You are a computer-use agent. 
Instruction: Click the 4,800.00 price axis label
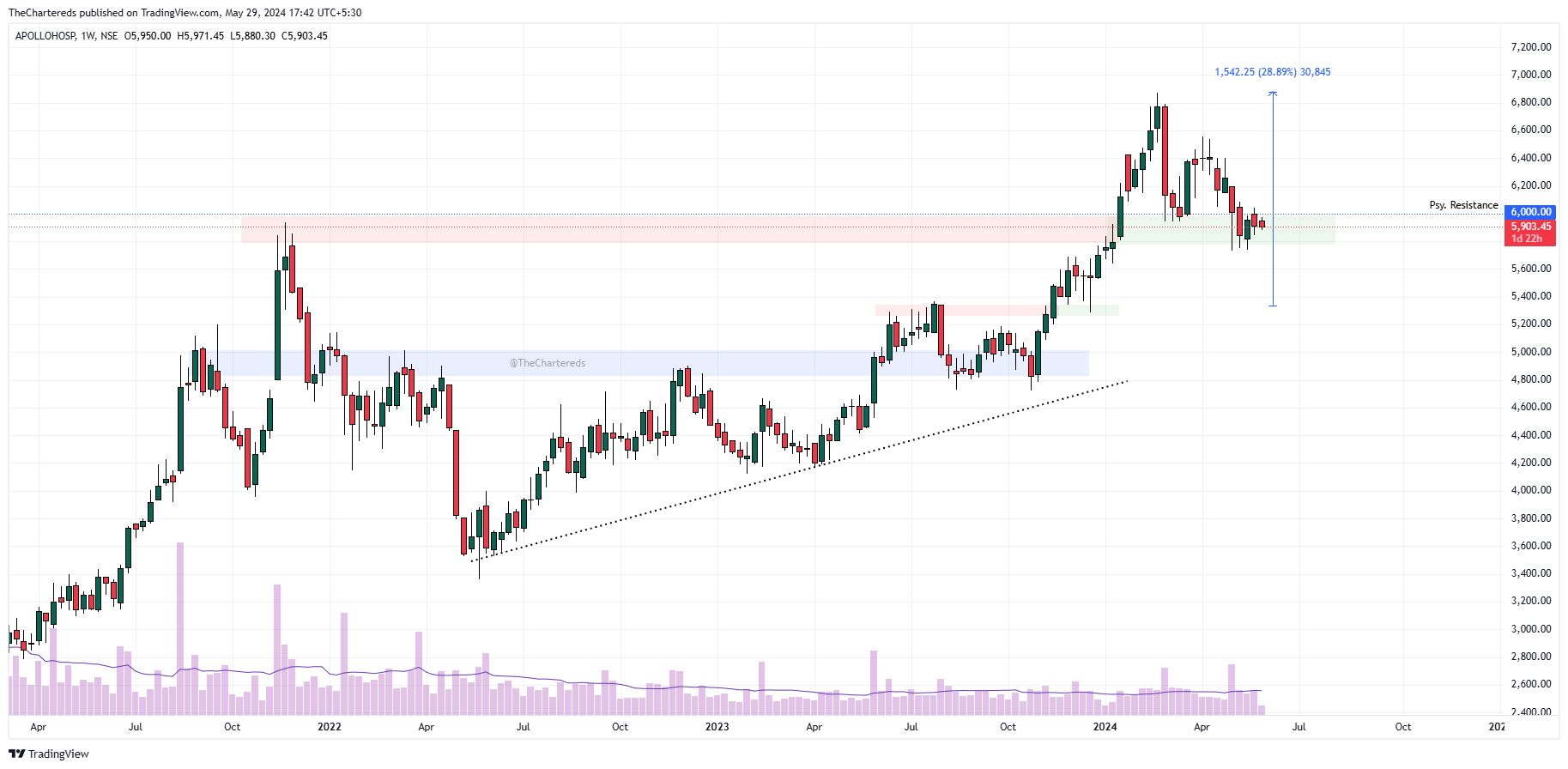[x=1531, y=379]
